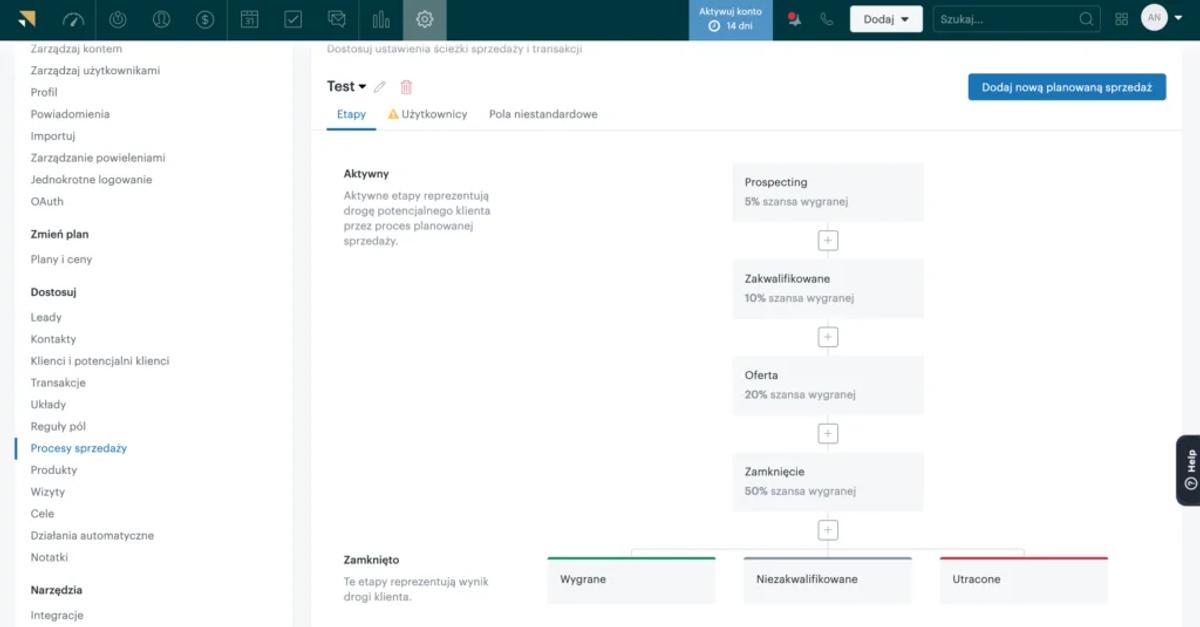The image size is (1200, 627).
Task: Open the Dodaj dropdown button
Action: coord(886,19)
